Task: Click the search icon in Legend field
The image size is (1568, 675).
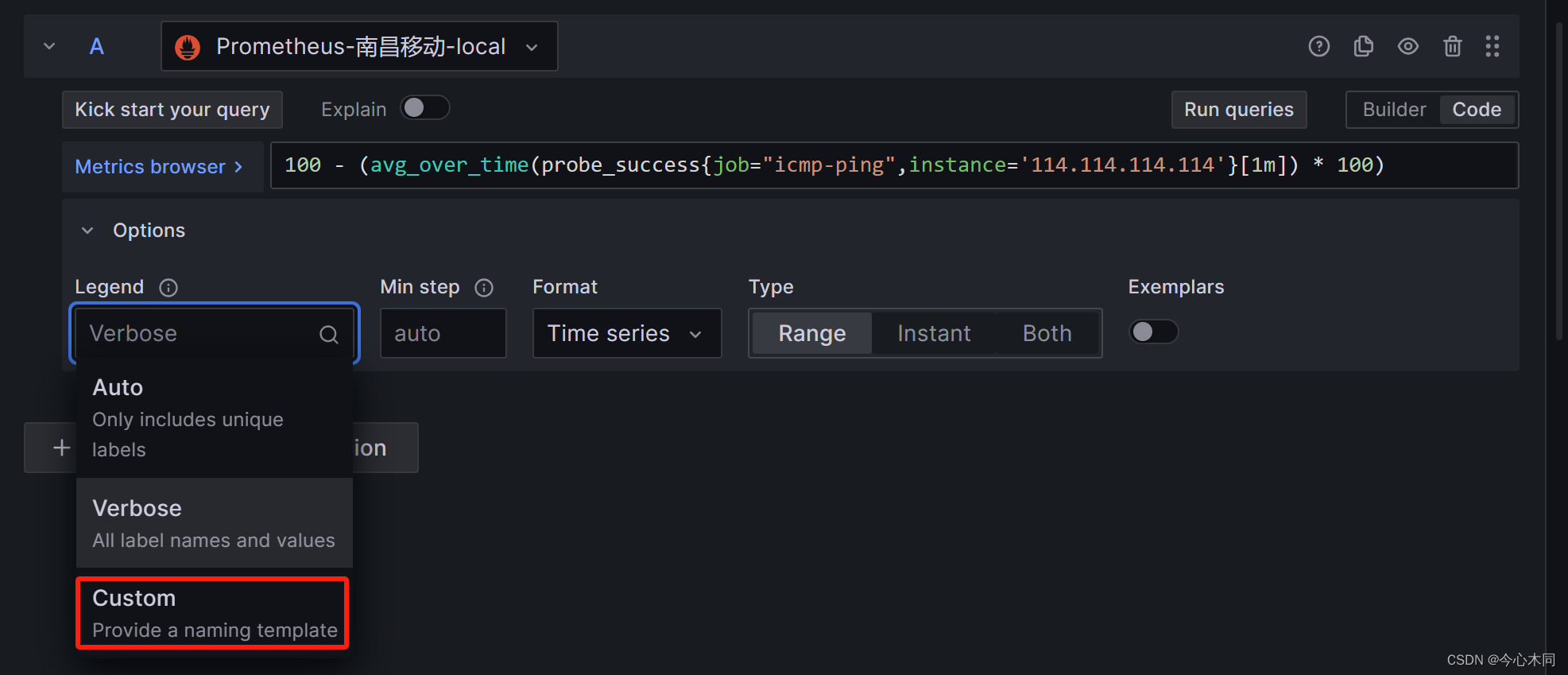Action: click(x=328, y=335)
